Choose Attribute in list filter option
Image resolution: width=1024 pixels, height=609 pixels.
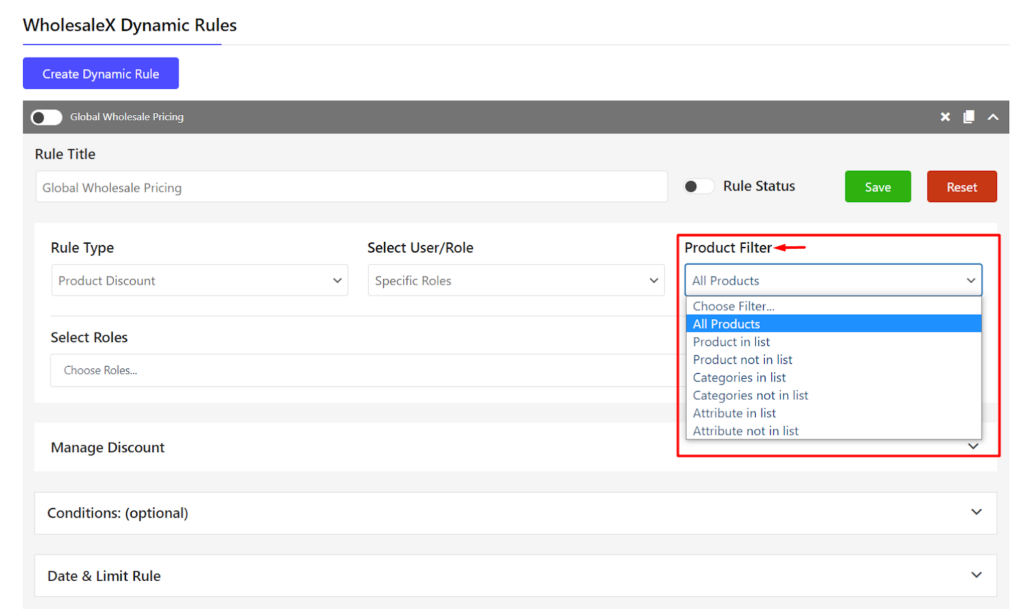coord(833,413)
